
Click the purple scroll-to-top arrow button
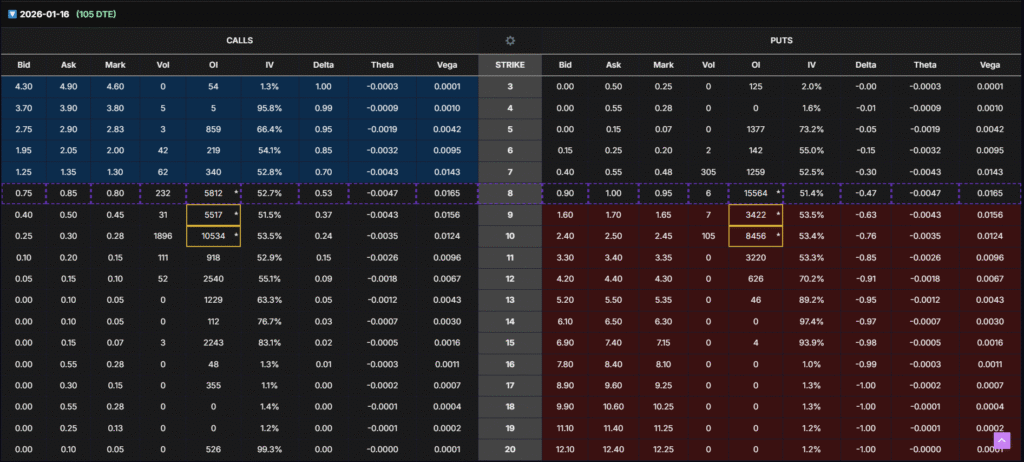click(x=1001, y=440)
